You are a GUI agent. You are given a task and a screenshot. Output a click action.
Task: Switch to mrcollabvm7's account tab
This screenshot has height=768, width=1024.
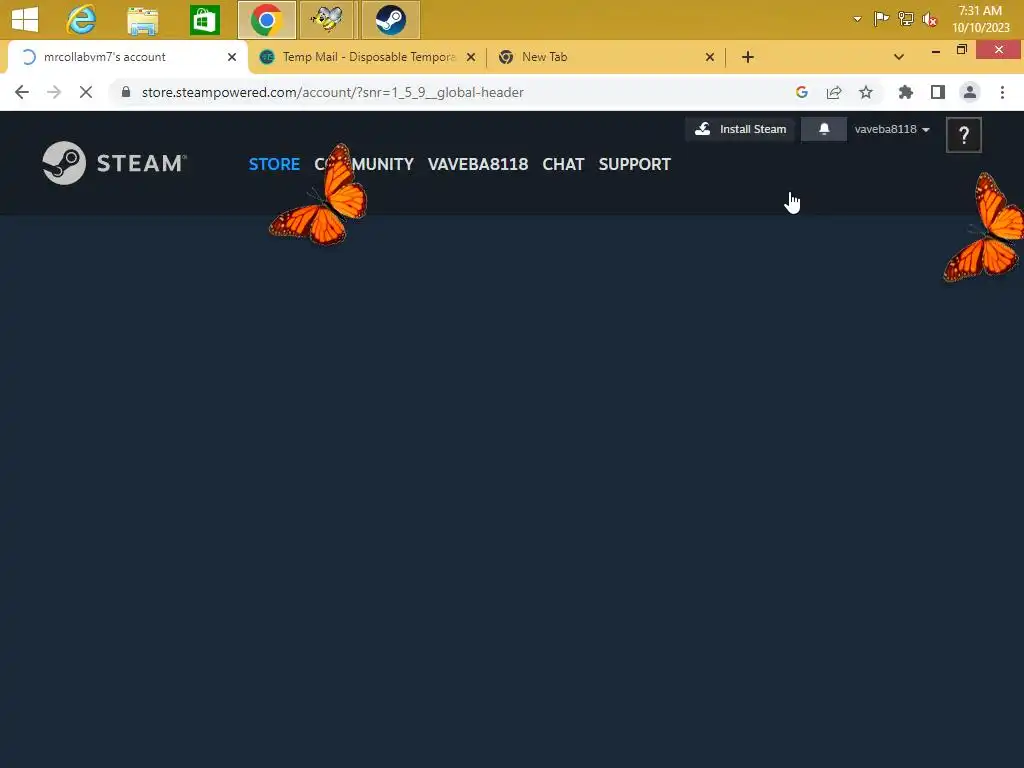[x=127, y=57]
